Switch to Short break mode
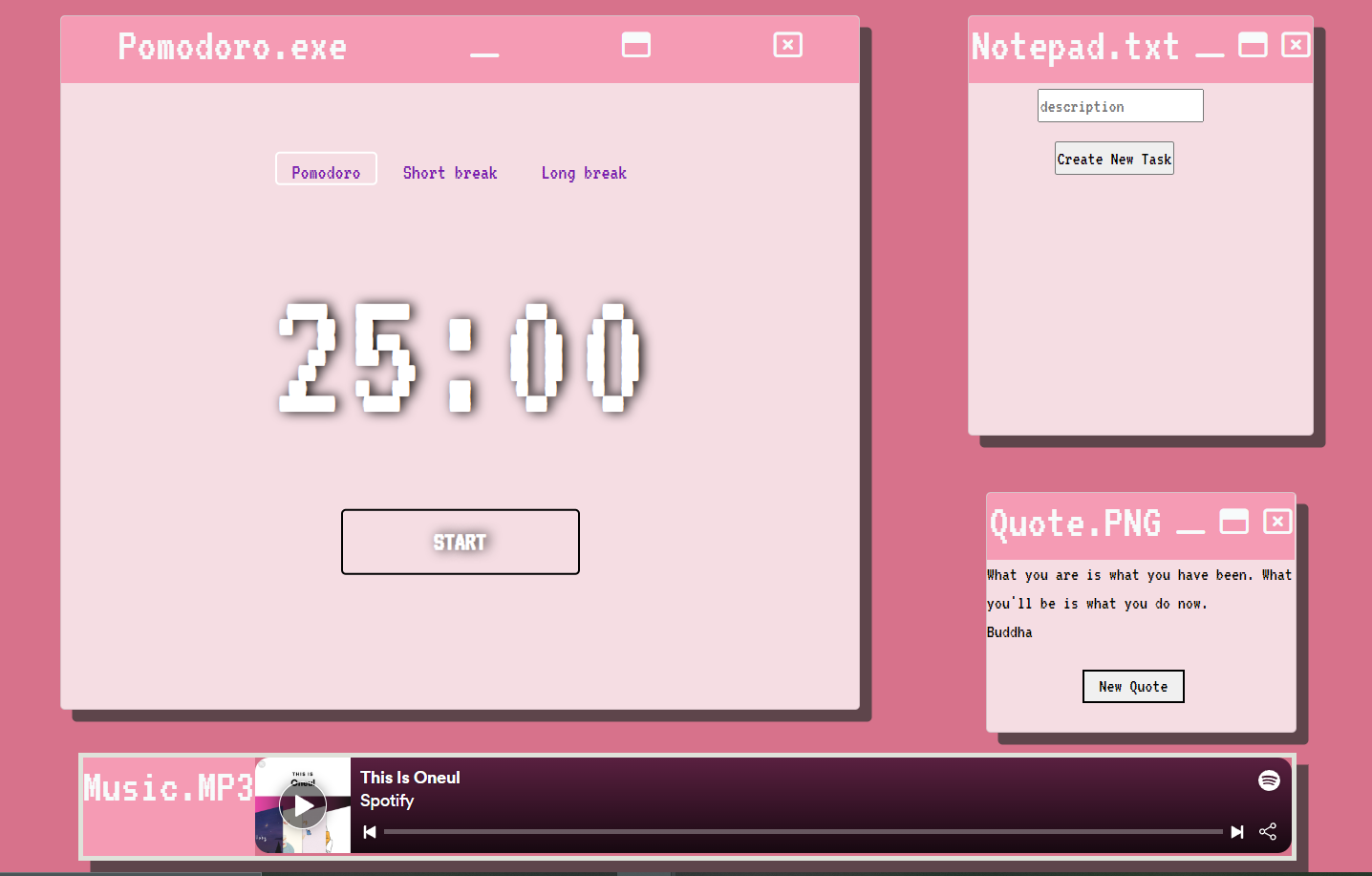This screenshot has width=1372, height=876. (450, 173)
